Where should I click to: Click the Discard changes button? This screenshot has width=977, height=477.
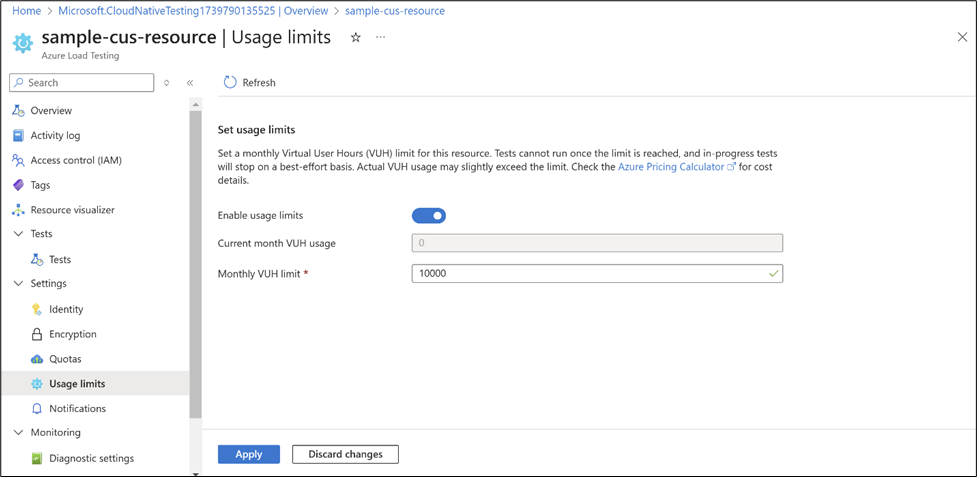pyautogui.click(x=345, y=454)
